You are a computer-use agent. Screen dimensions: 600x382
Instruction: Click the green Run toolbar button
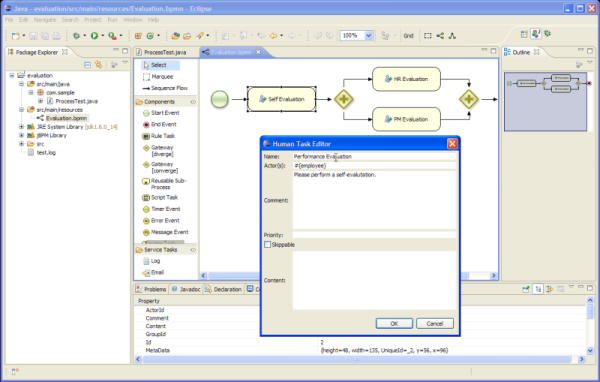tap(94, 36)
